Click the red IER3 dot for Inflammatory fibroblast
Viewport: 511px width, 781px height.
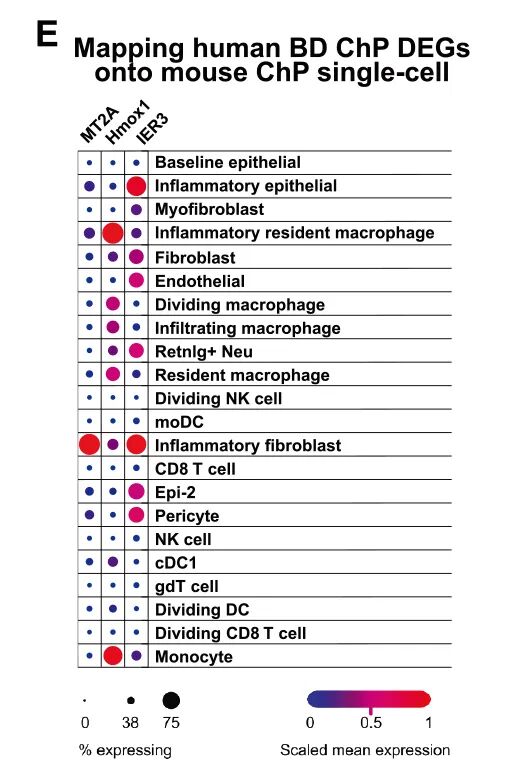tap(136, 444)
